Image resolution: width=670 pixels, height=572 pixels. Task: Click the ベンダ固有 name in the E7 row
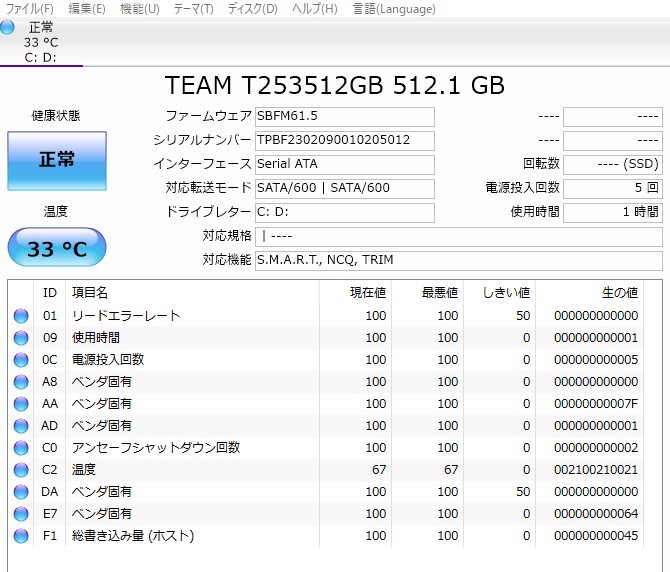pyautogui.click(x=102, y=514)
